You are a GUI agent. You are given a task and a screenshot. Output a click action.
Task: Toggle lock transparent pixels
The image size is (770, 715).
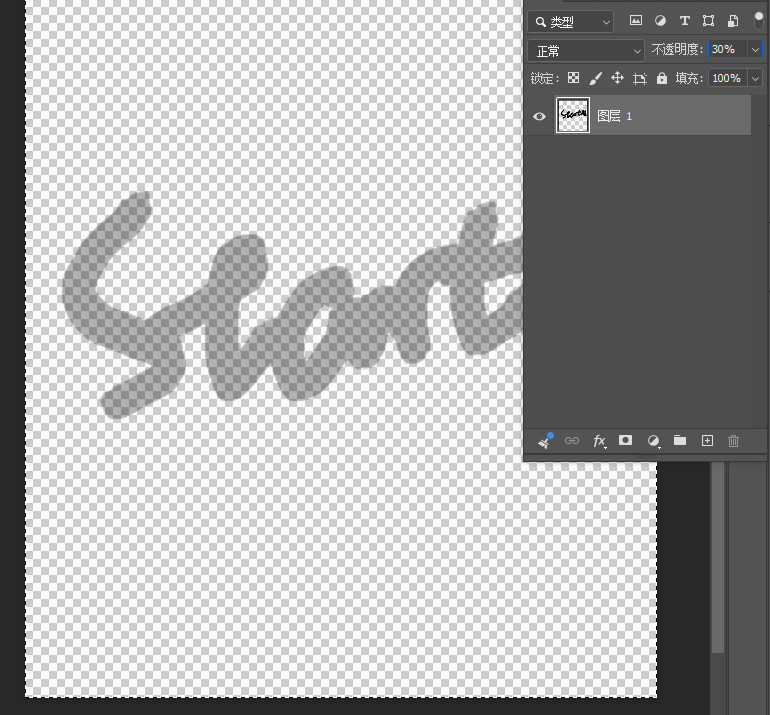573,78
